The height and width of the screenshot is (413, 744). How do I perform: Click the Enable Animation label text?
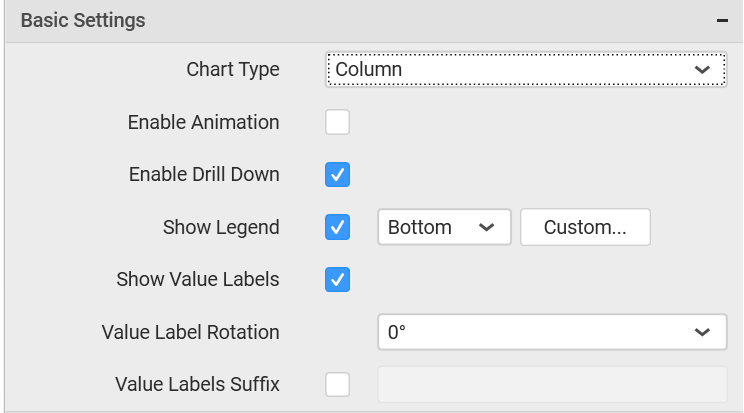(x=203, y=122)
